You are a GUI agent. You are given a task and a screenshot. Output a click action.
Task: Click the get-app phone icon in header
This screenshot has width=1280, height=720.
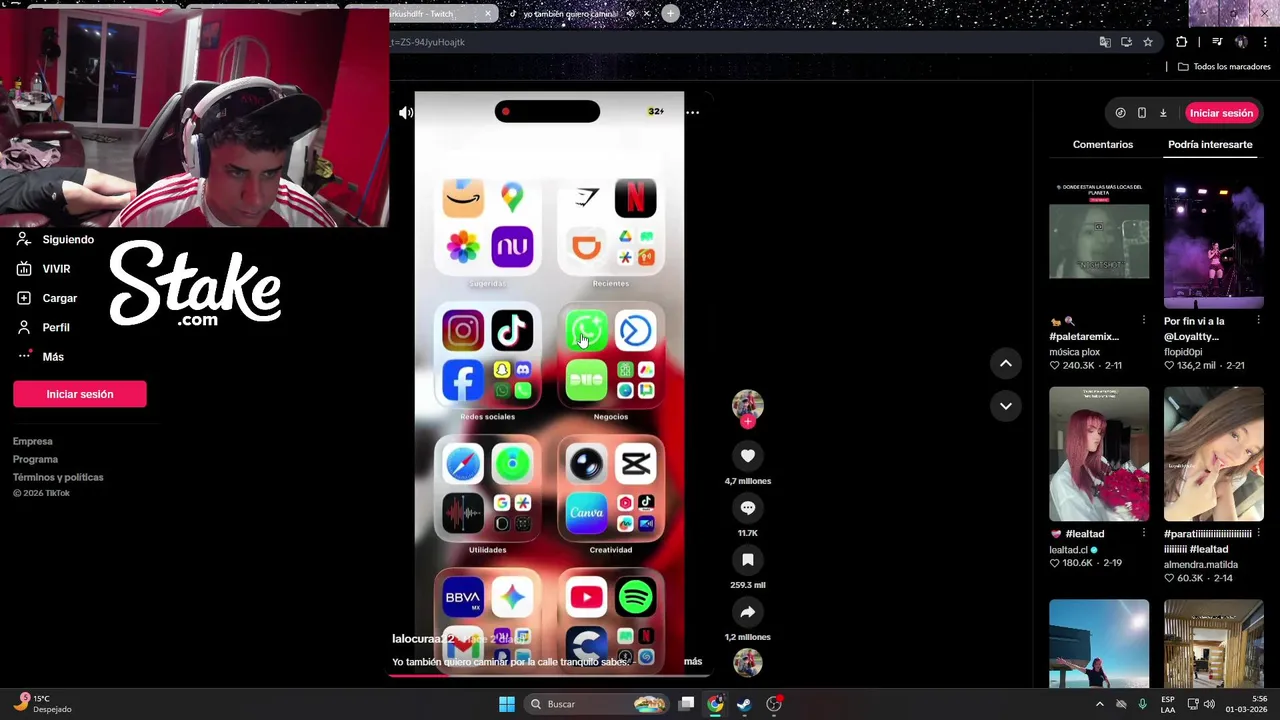pos(1142,113)
